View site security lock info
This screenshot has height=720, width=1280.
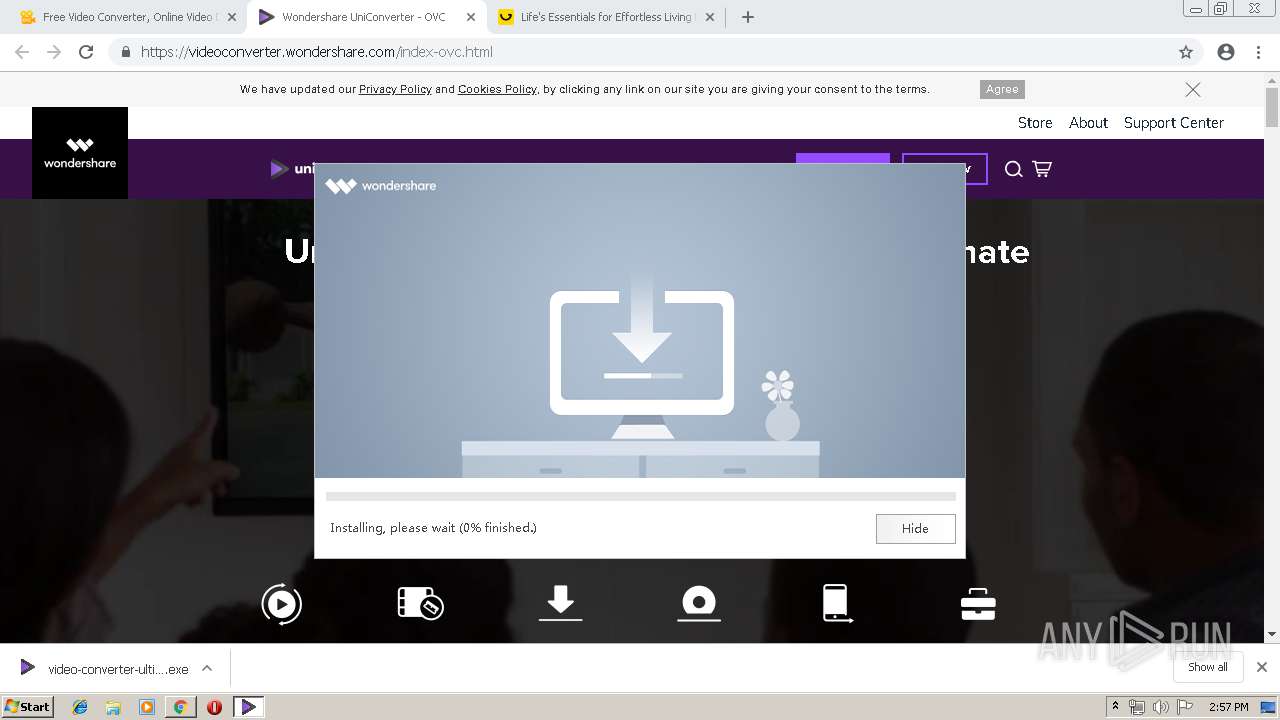[x=125, y=52]
